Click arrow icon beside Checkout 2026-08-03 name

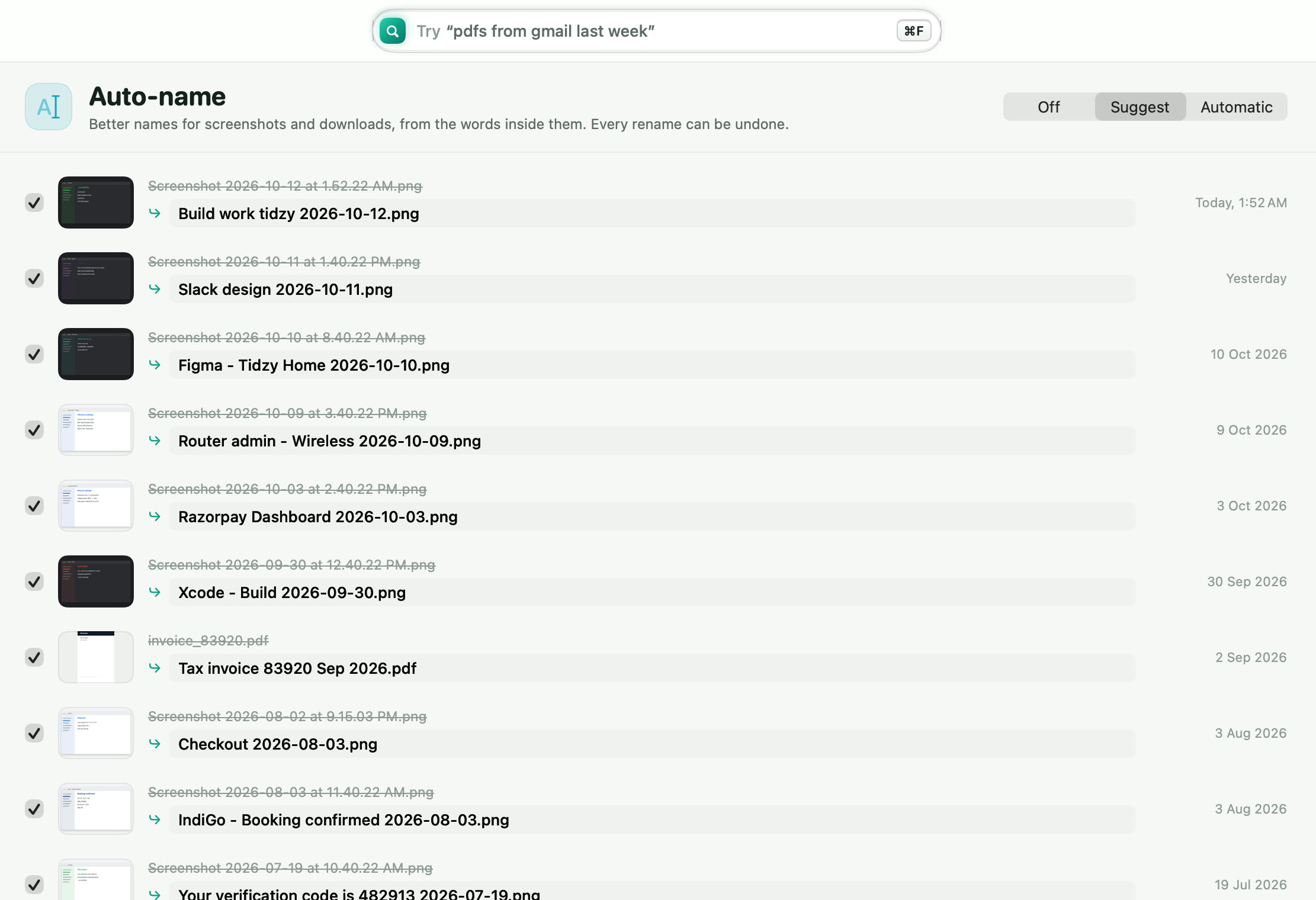(x=155, y=744)
